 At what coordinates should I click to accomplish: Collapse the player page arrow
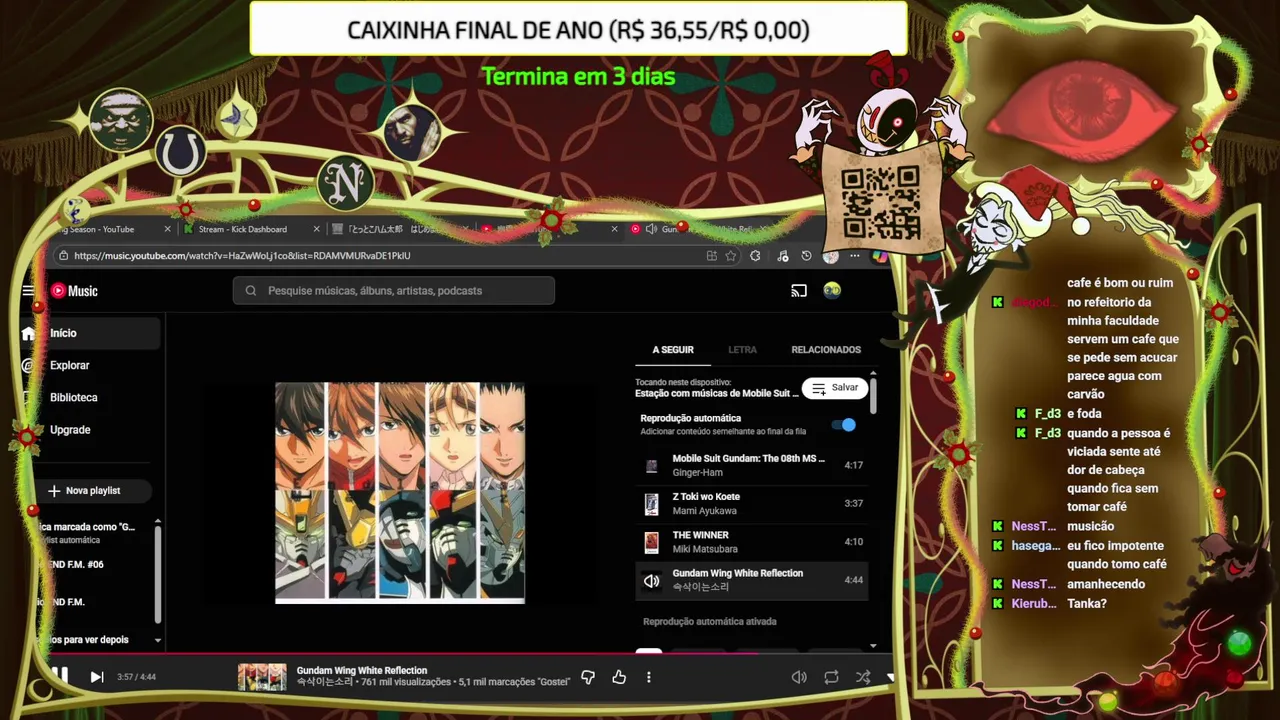point(890,677)
